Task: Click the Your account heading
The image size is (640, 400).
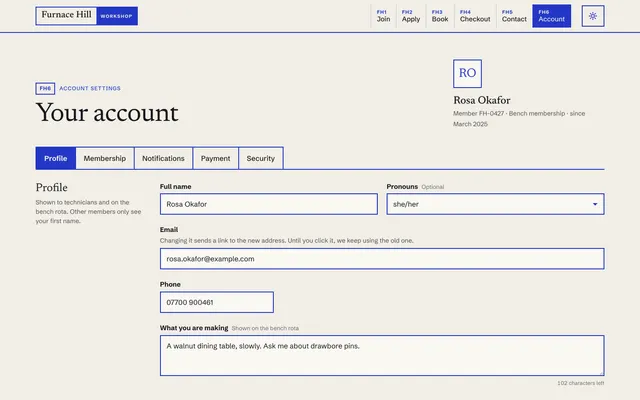Action: pos(107,113)
